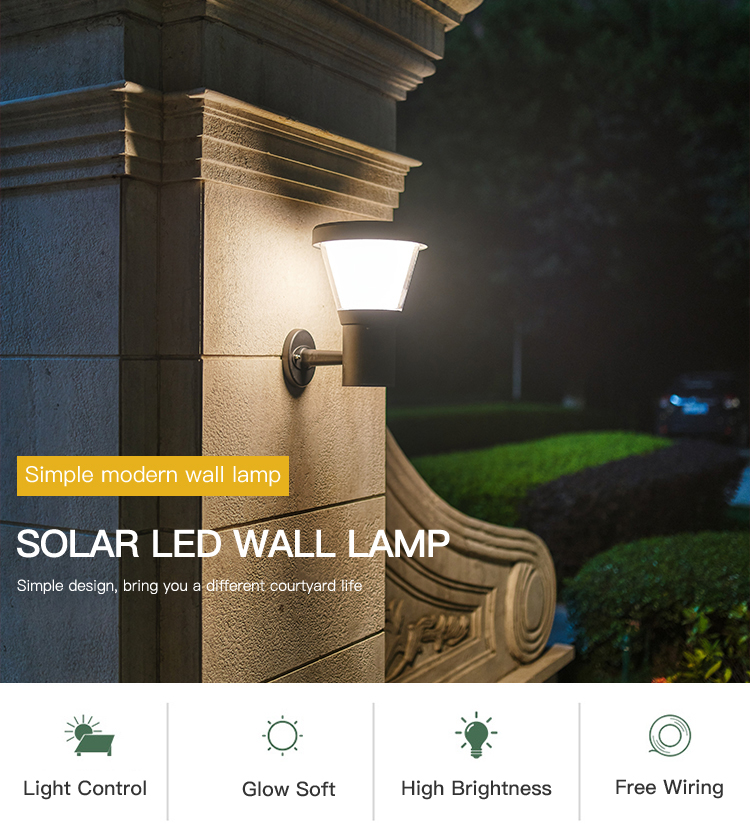Click the Light Control solar panel icon
The image size is (750, 839).
89,735
